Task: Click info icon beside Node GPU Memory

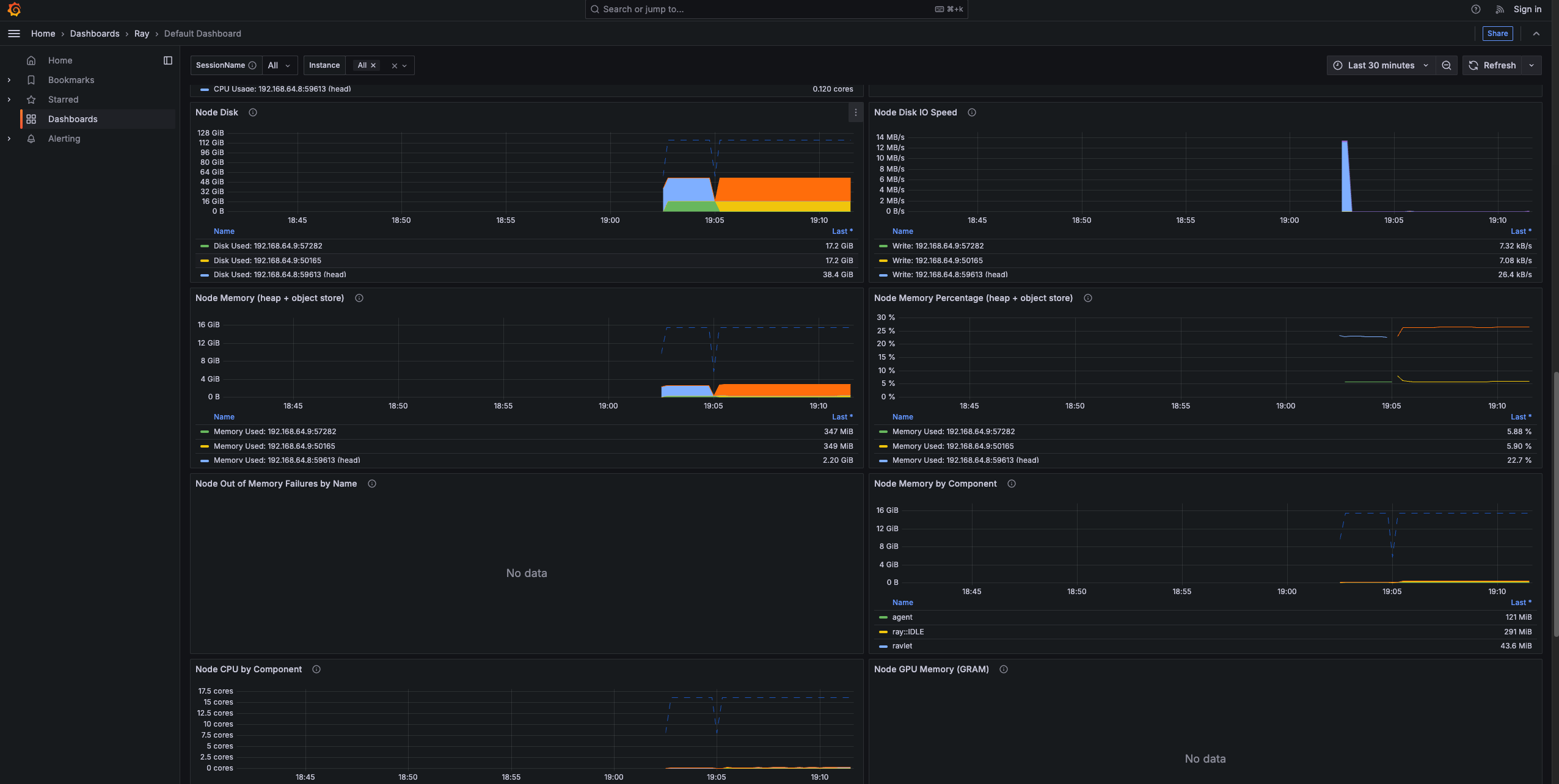Action: [1003, 669]
